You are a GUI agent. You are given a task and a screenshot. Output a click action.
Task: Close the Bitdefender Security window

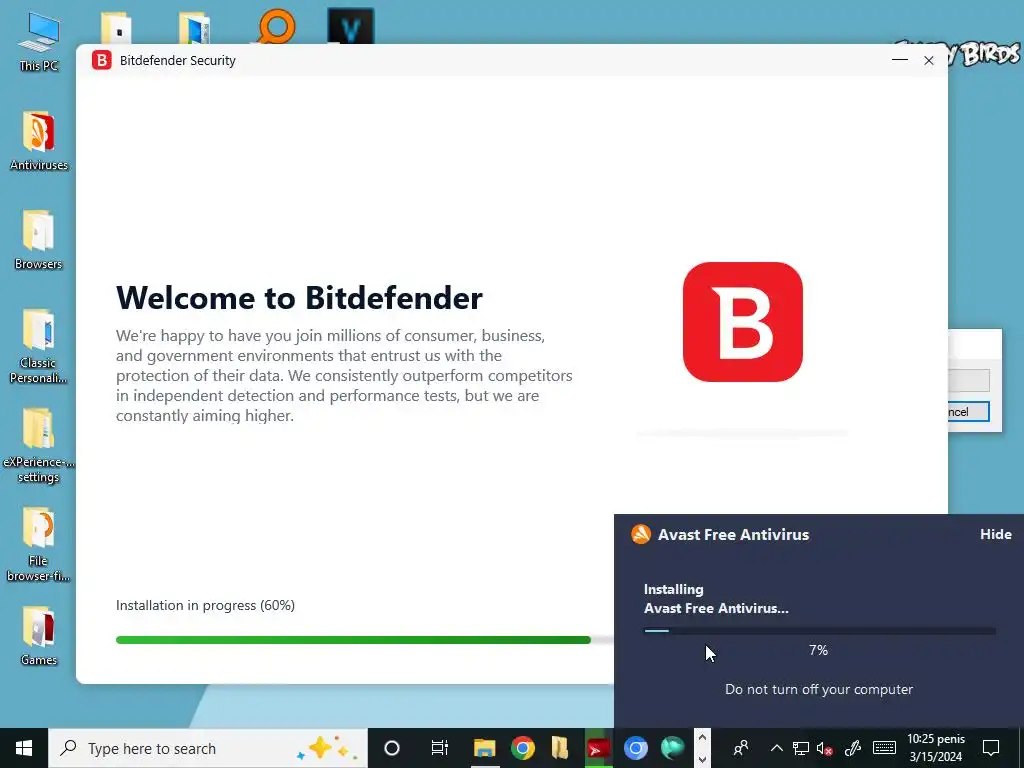pyautogui.click(x=929, y=60)
